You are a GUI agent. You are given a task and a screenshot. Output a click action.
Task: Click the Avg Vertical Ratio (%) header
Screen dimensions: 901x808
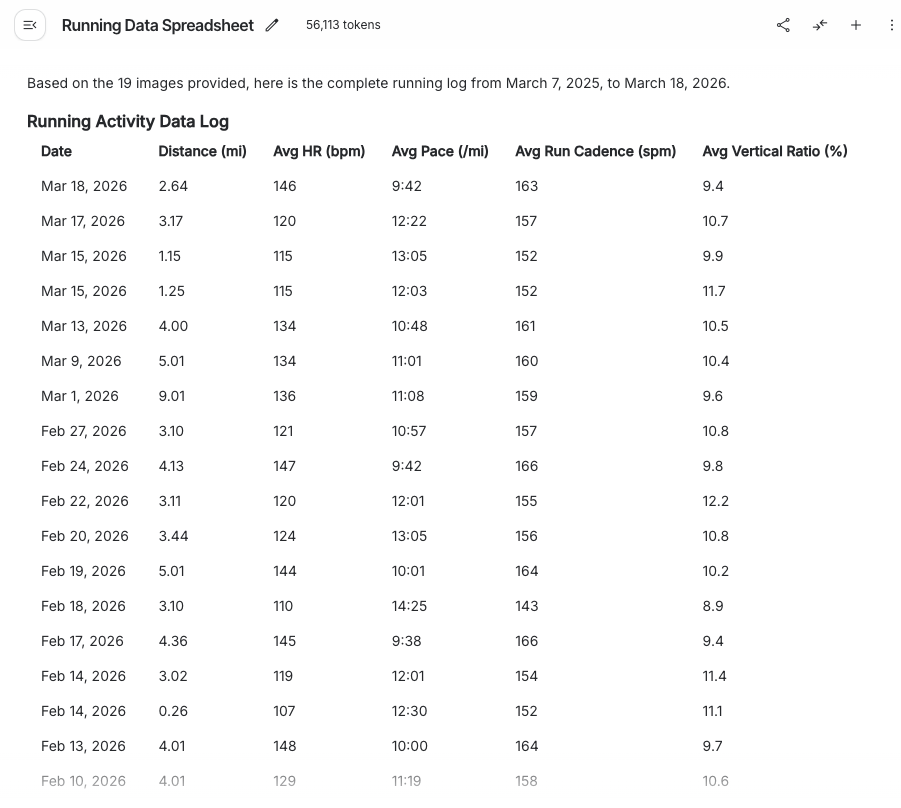[x=774, y=151]
